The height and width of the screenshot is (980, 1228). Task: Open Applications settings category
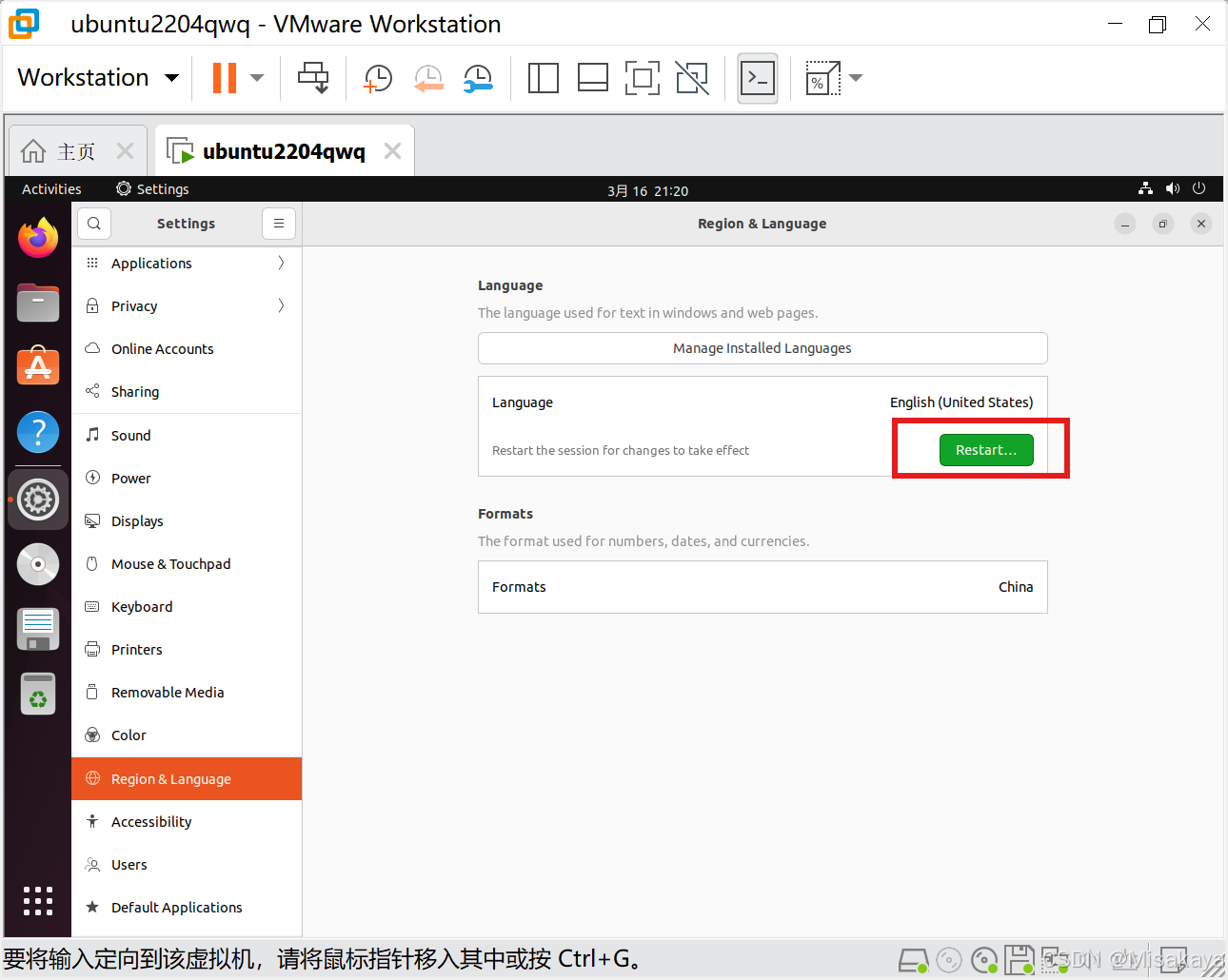[x=187, y=264]
